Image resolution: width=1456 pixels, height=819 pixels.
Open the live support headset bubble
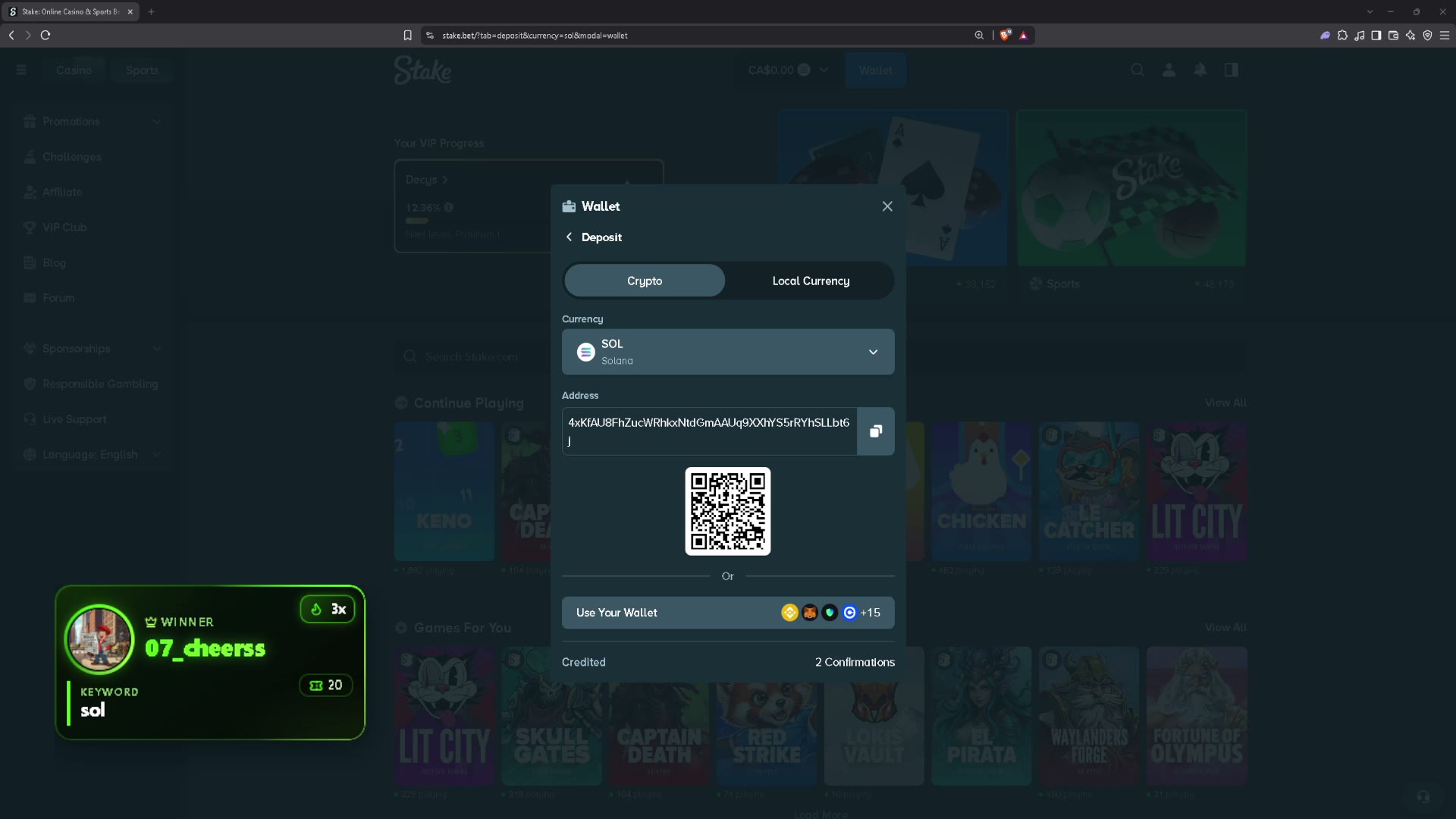point(1423,796)
